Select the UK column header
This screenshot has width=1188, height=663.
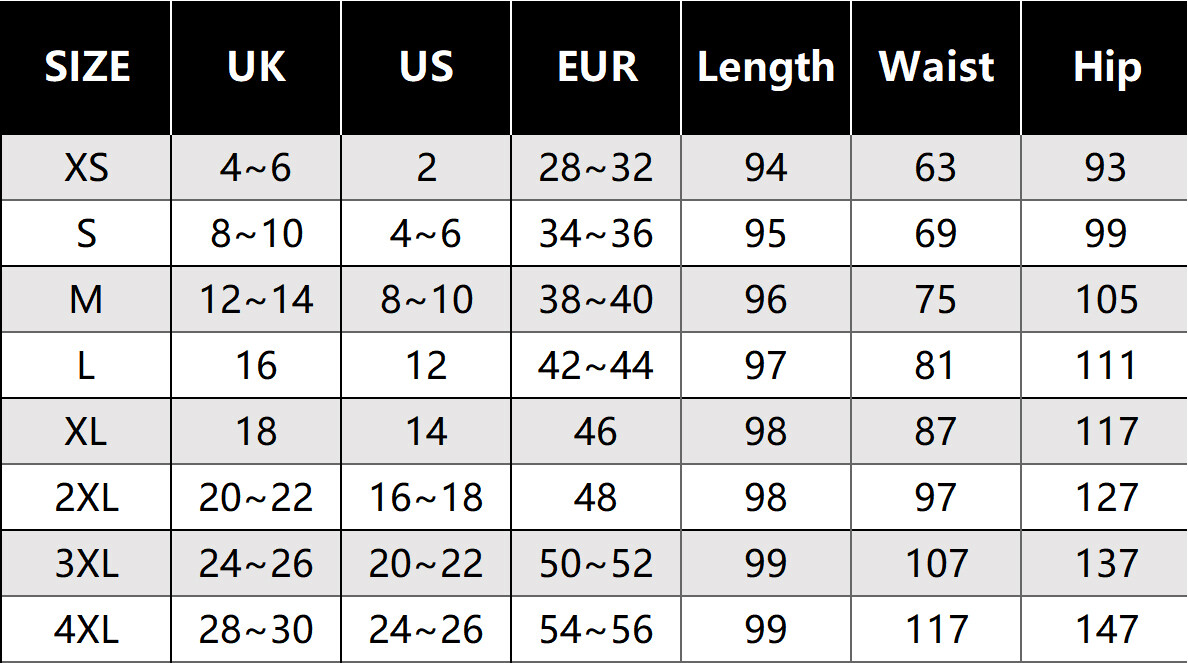(x=256, y=67)
